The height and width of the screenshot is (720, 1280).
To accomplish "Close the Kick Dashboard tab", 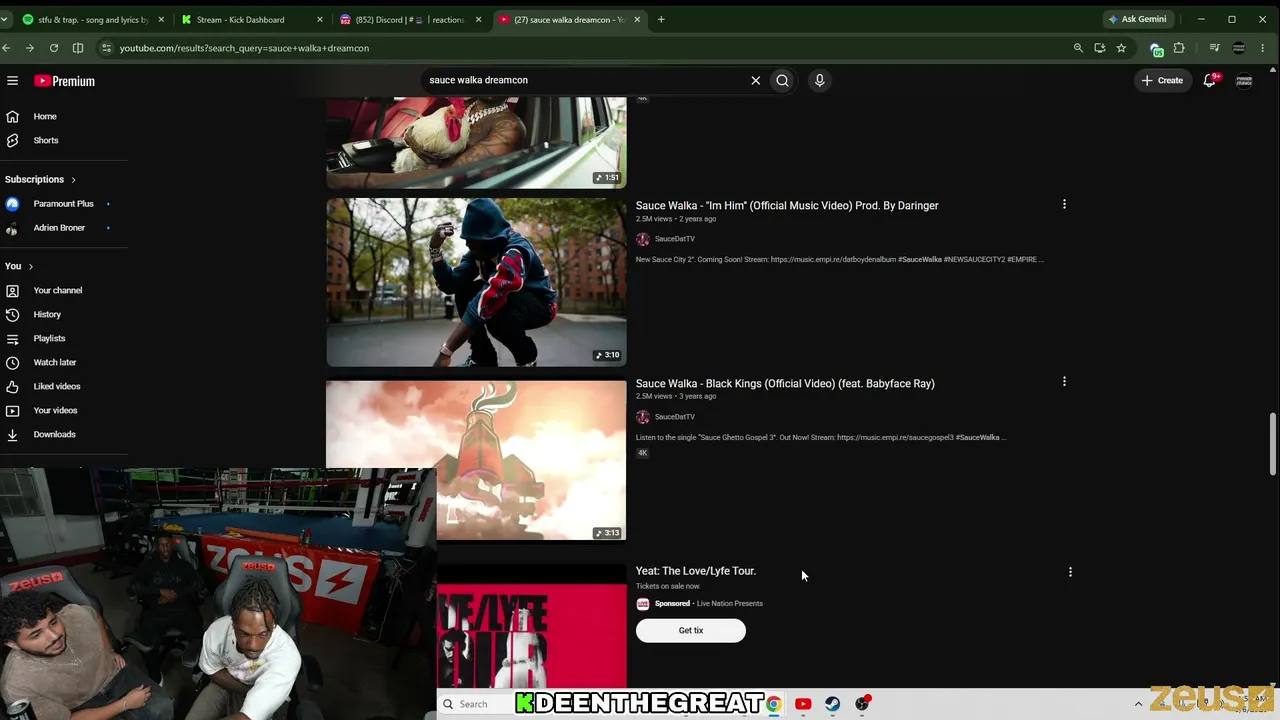I will click(x=319, y=20).
